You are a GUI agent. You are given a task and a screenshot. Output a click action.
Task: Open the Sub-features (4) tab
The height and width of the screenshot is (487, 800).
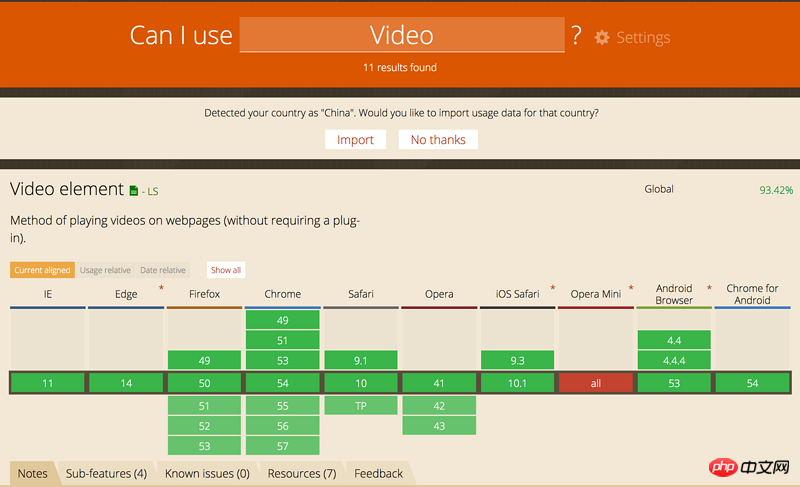tap(106, 473)
